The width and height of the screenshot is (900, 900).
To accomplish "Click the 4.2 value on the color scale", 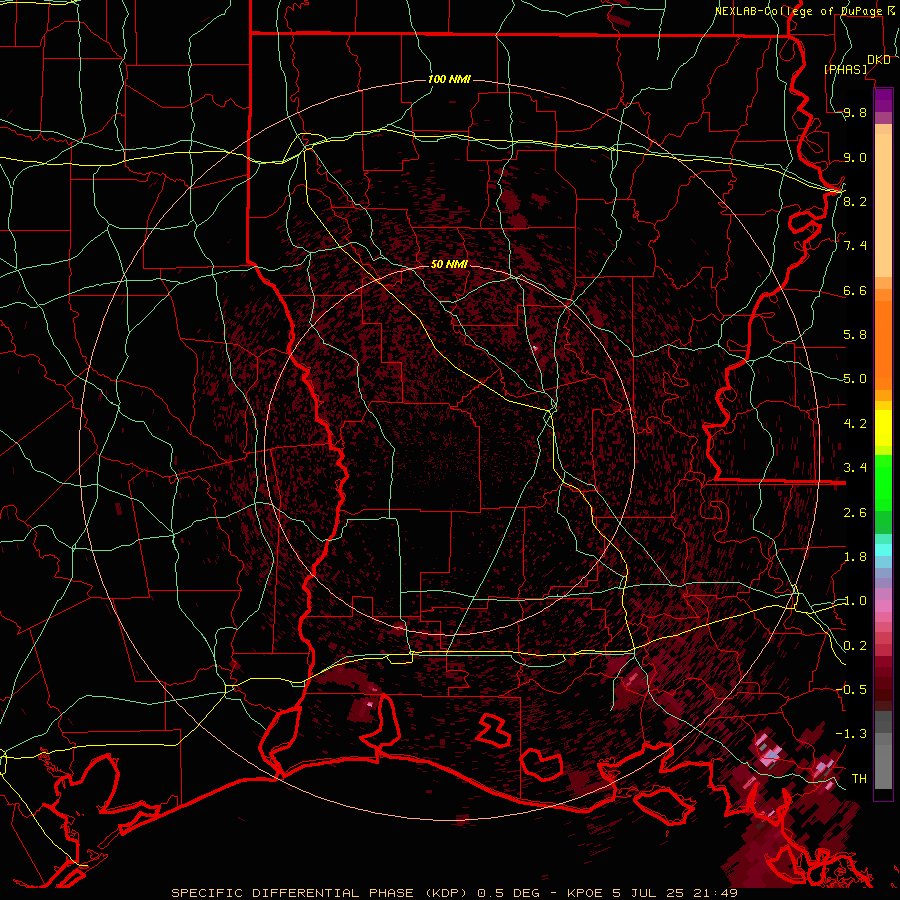I will 855,424.
